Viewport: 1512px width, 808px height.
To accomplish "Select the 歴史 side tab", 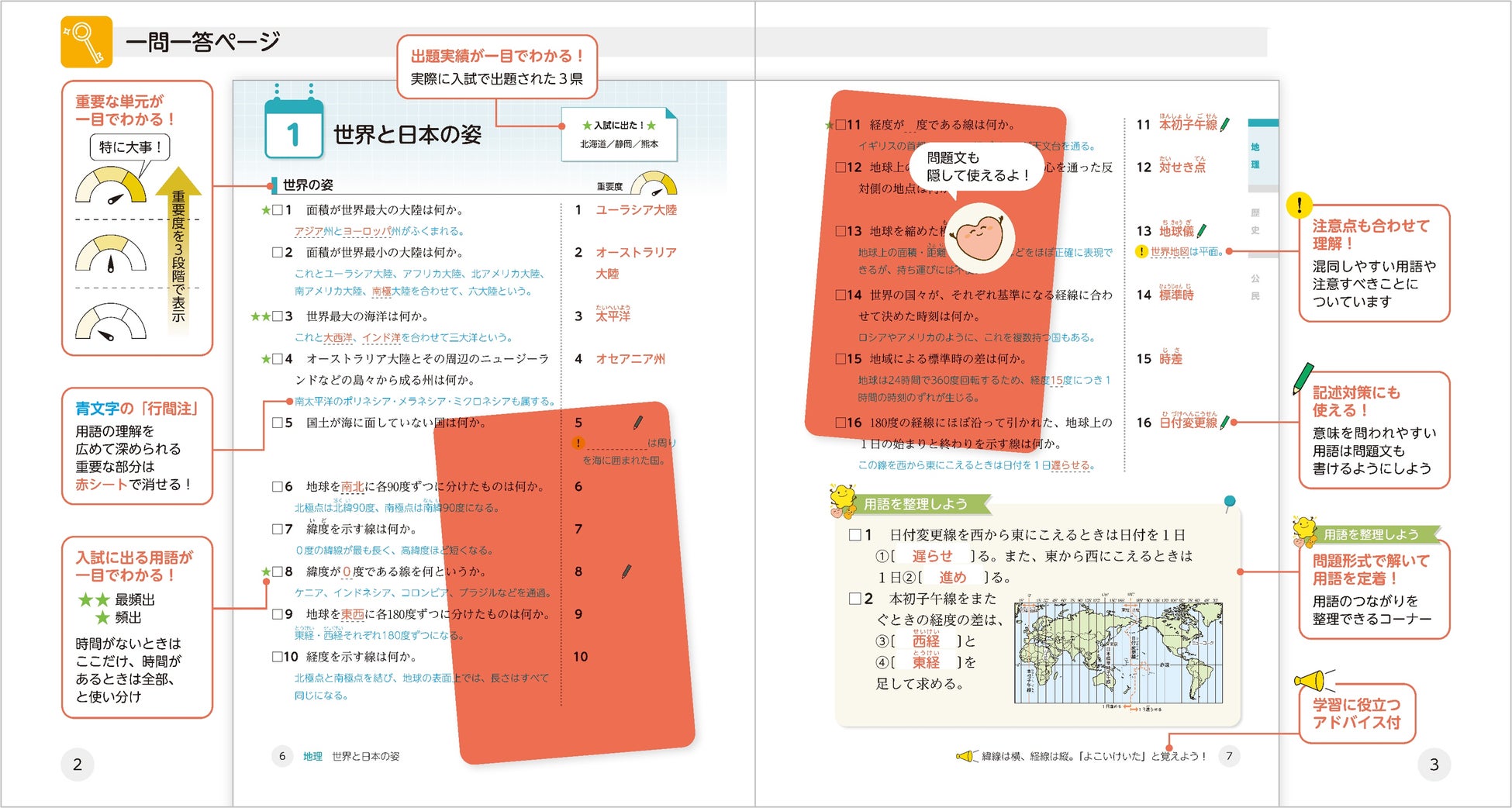I will tap(1255, 221).
